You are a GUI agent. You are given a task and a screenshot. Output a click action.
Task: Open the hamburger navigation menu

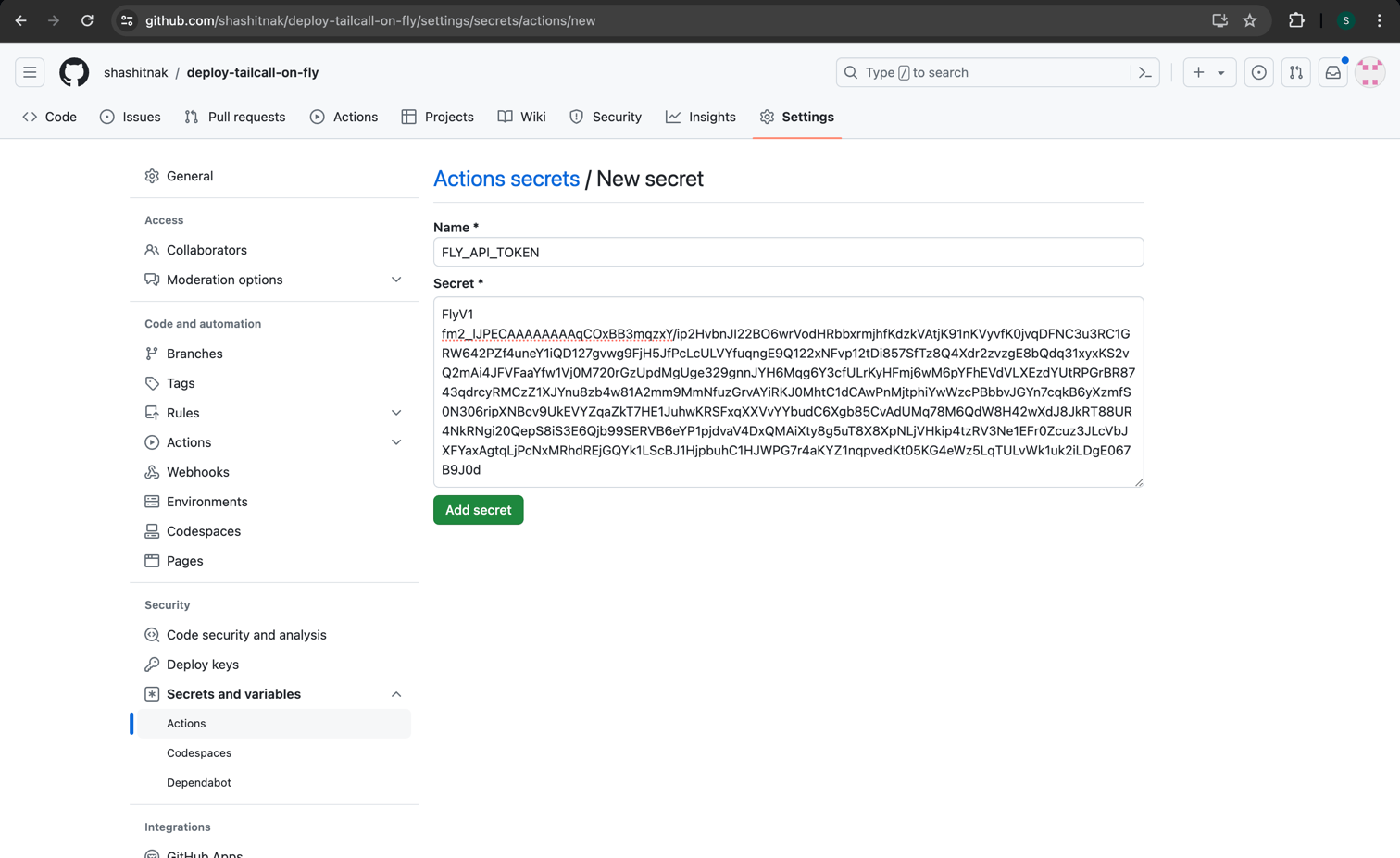(x=30, y=72)
